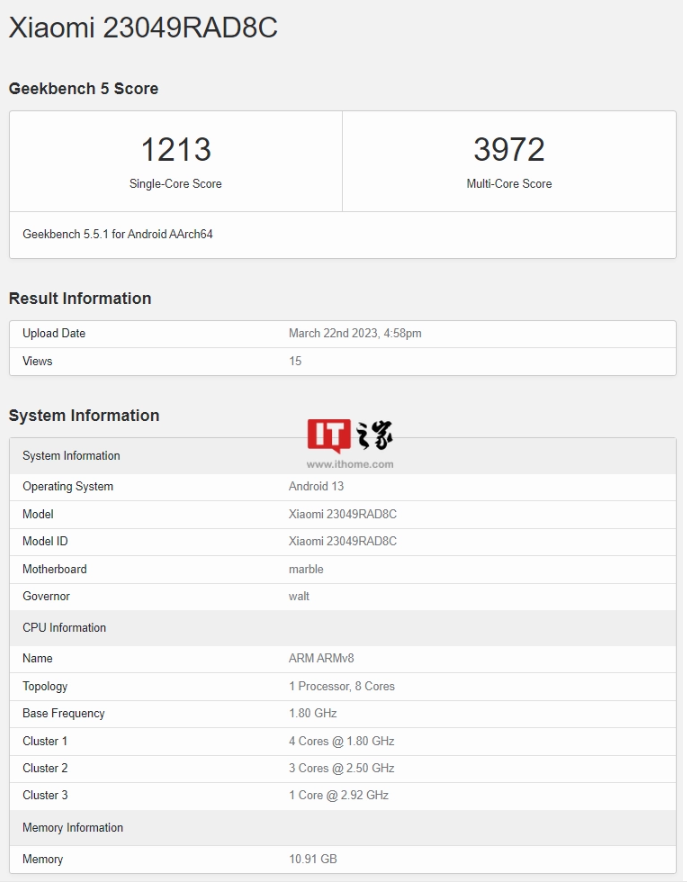The image size is (687, 883).
Task: Click the Cluster 3 label
Action: pyautogui.click(x=45, y=795)
